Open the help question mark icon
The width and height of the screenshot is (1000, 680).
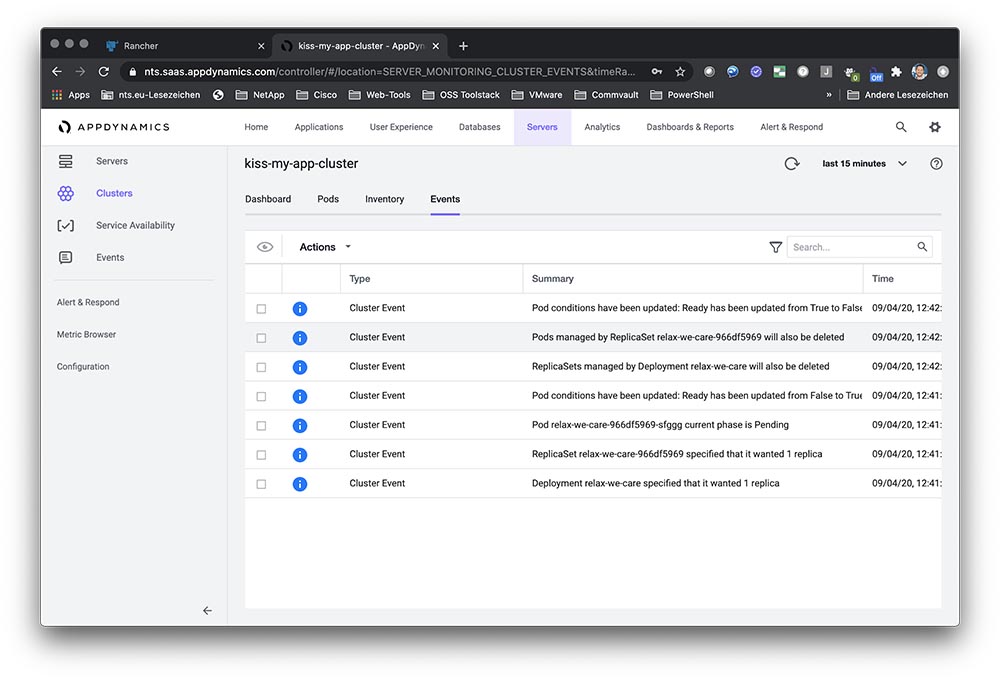tap(936, 164)
